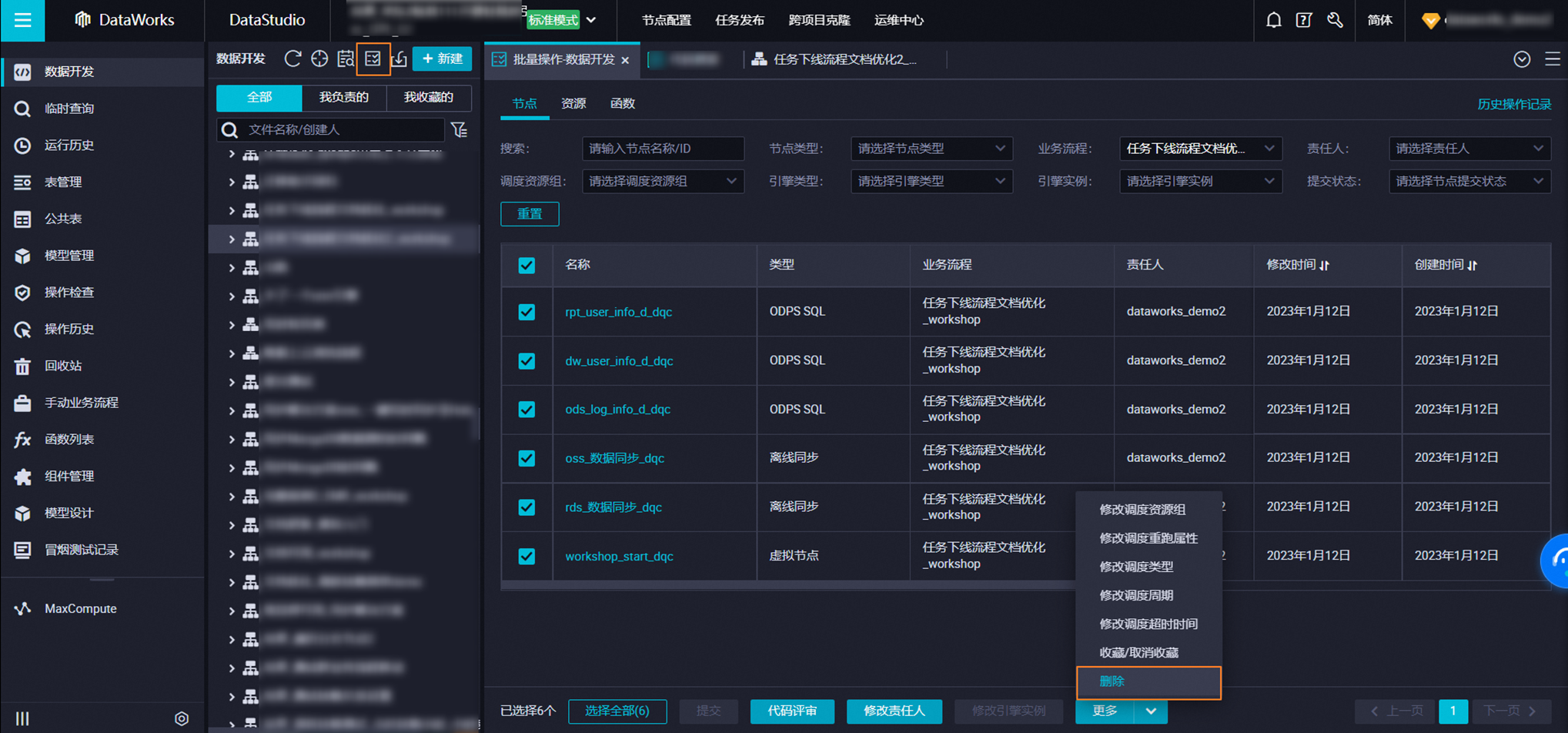Open 手动业务流程 in left sidebar
The image size is (1568, 733).
click(102, 403)
